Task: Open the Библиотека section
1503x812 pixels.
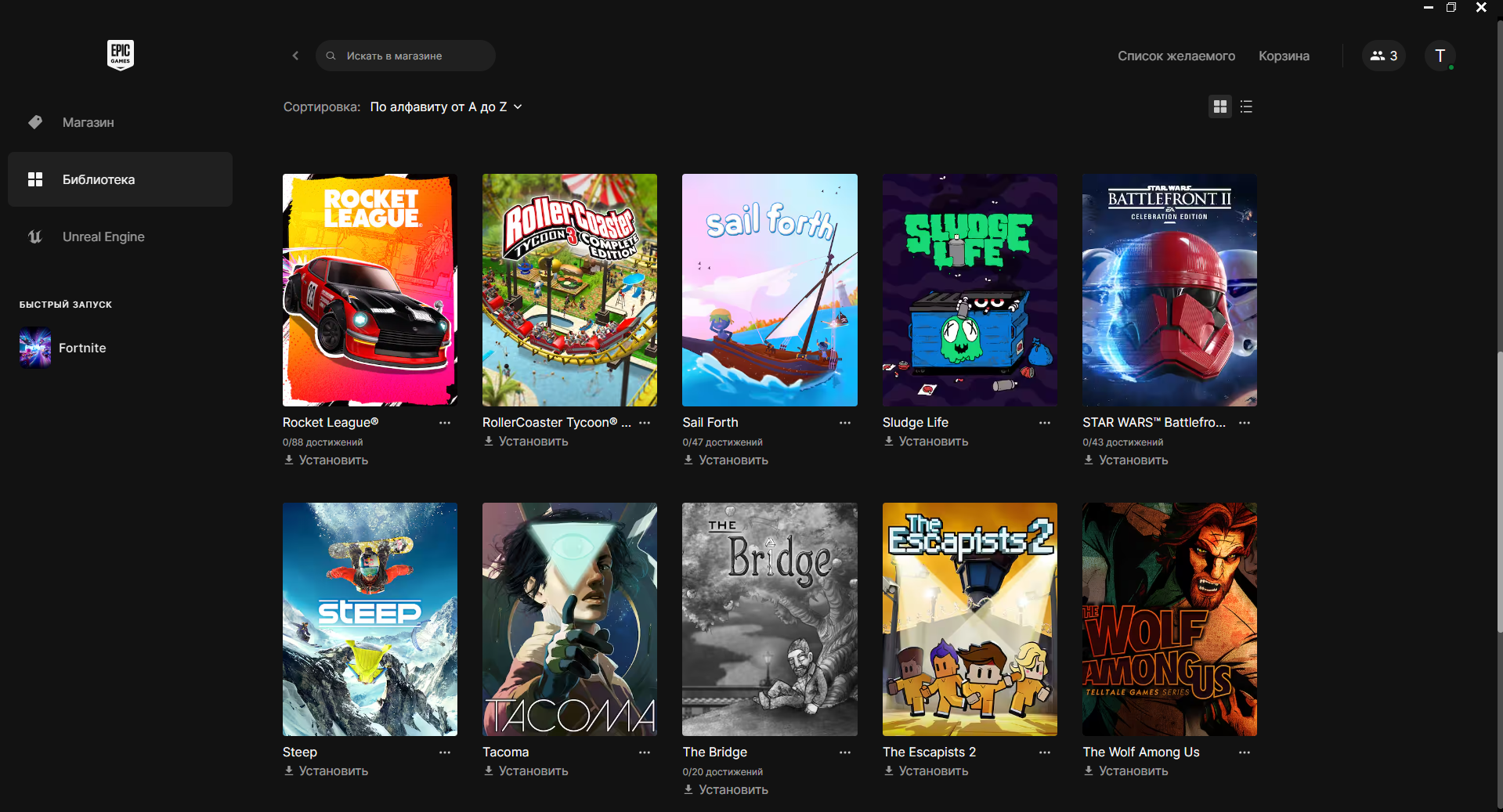Action: [x=120, y=179]
